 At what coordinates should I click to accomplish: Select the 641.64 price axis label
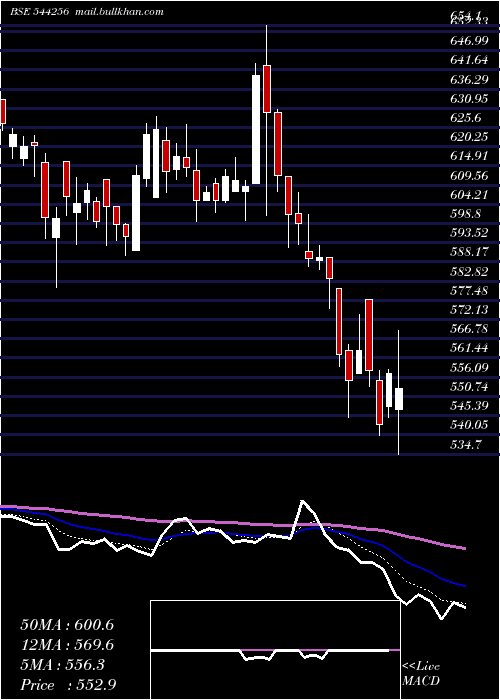point(468,60)
